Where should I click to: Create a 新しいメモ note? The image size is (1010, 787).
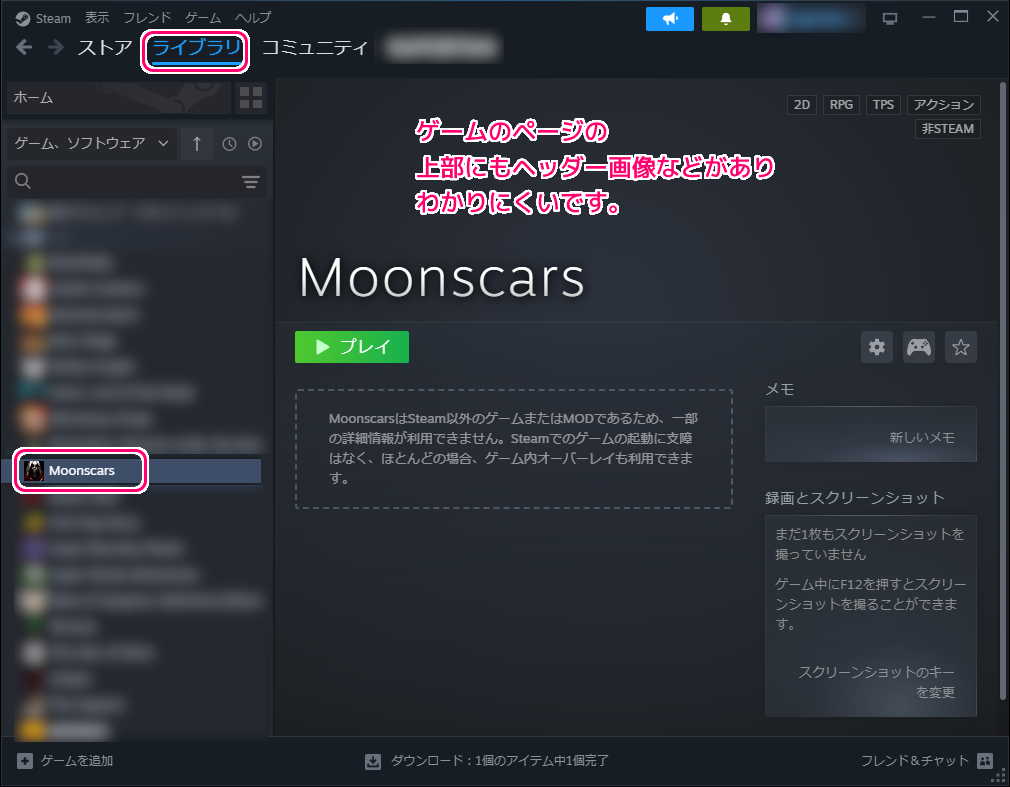click(870, 434)
